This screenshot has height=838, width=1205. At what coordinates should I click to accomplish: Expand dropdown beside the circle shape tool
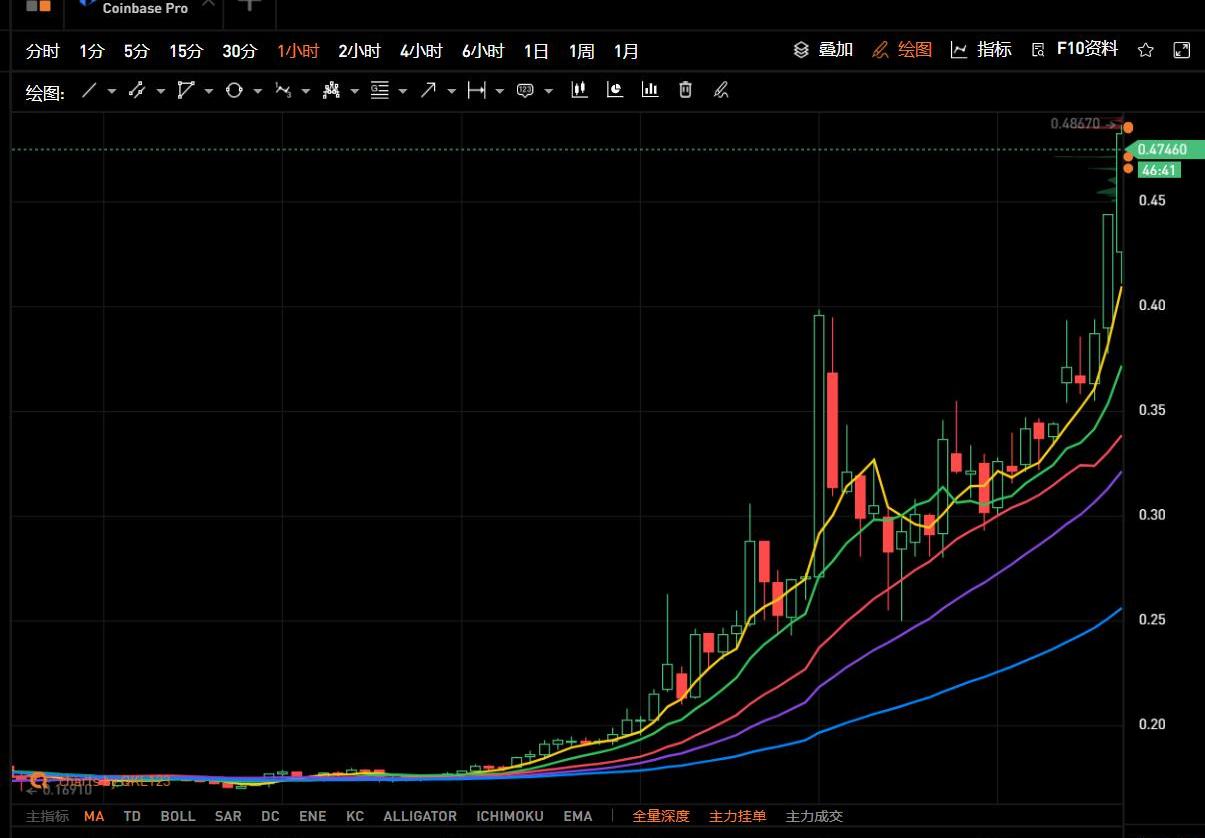[x=257, y=92]
